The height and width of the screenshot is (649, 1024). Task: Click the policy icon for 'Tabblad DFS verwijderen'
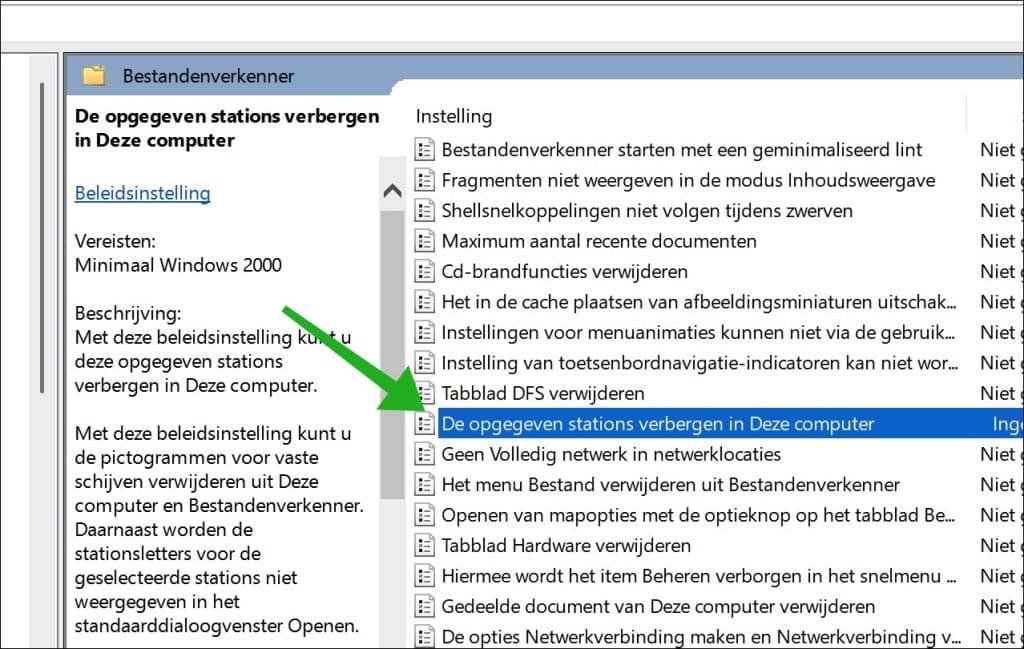(424, 393)
